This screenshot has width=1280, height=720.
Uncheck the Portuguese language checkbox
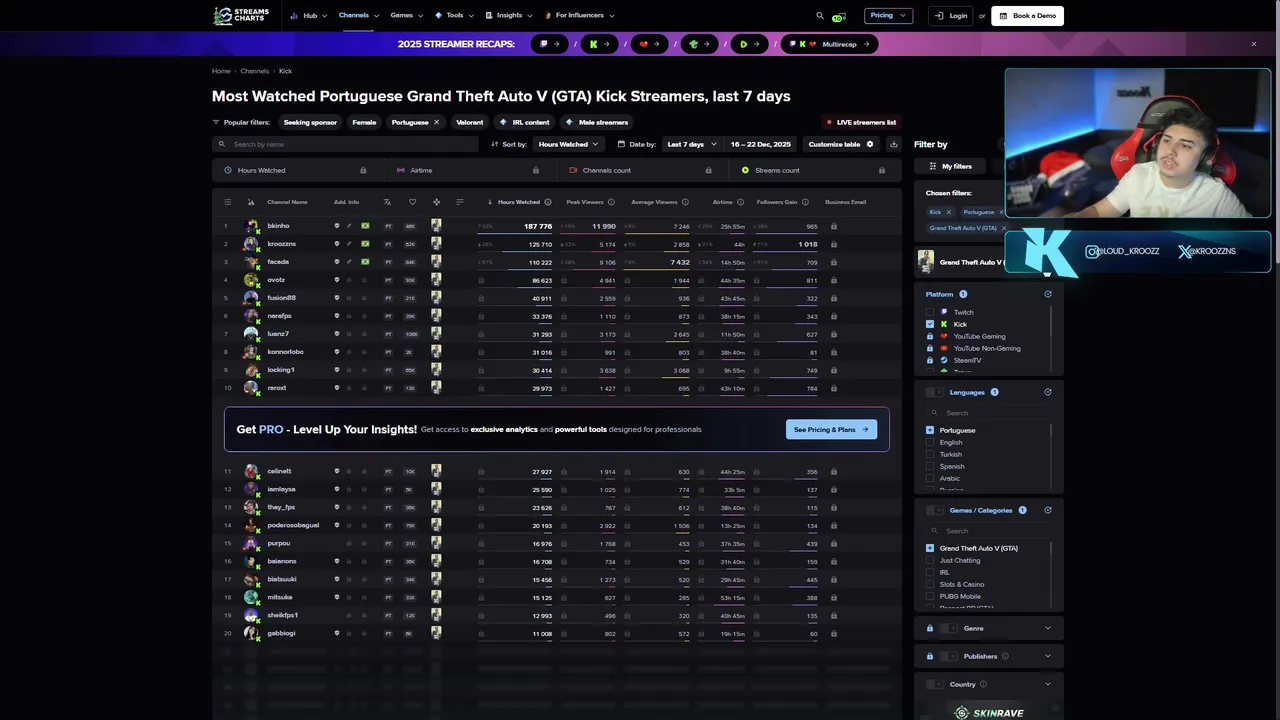[x=930, y=430]
